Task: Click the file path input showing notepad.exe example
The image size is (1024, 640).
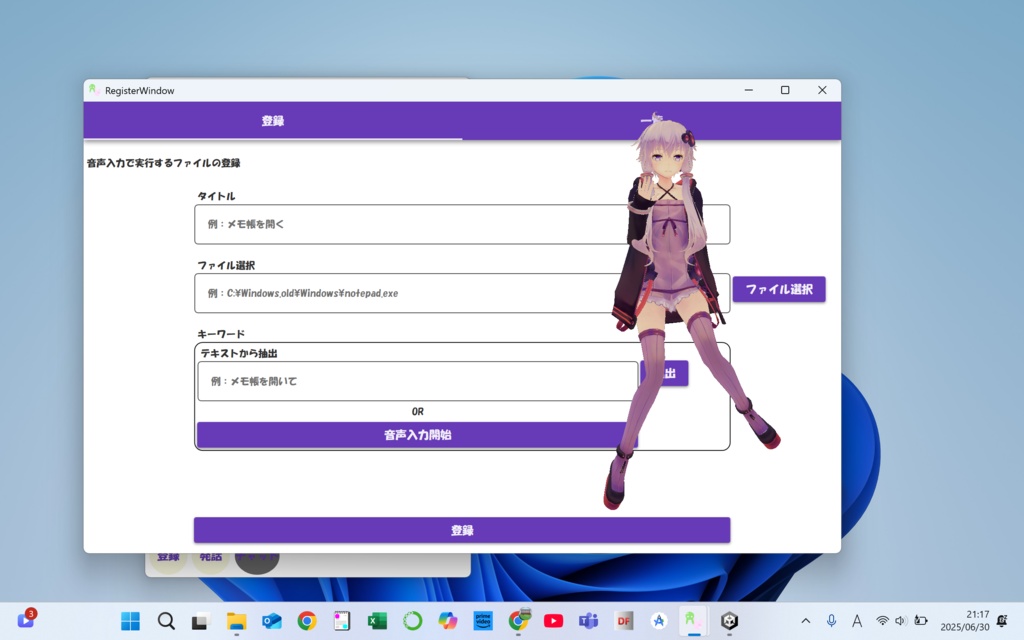Action: click(400, 293)
